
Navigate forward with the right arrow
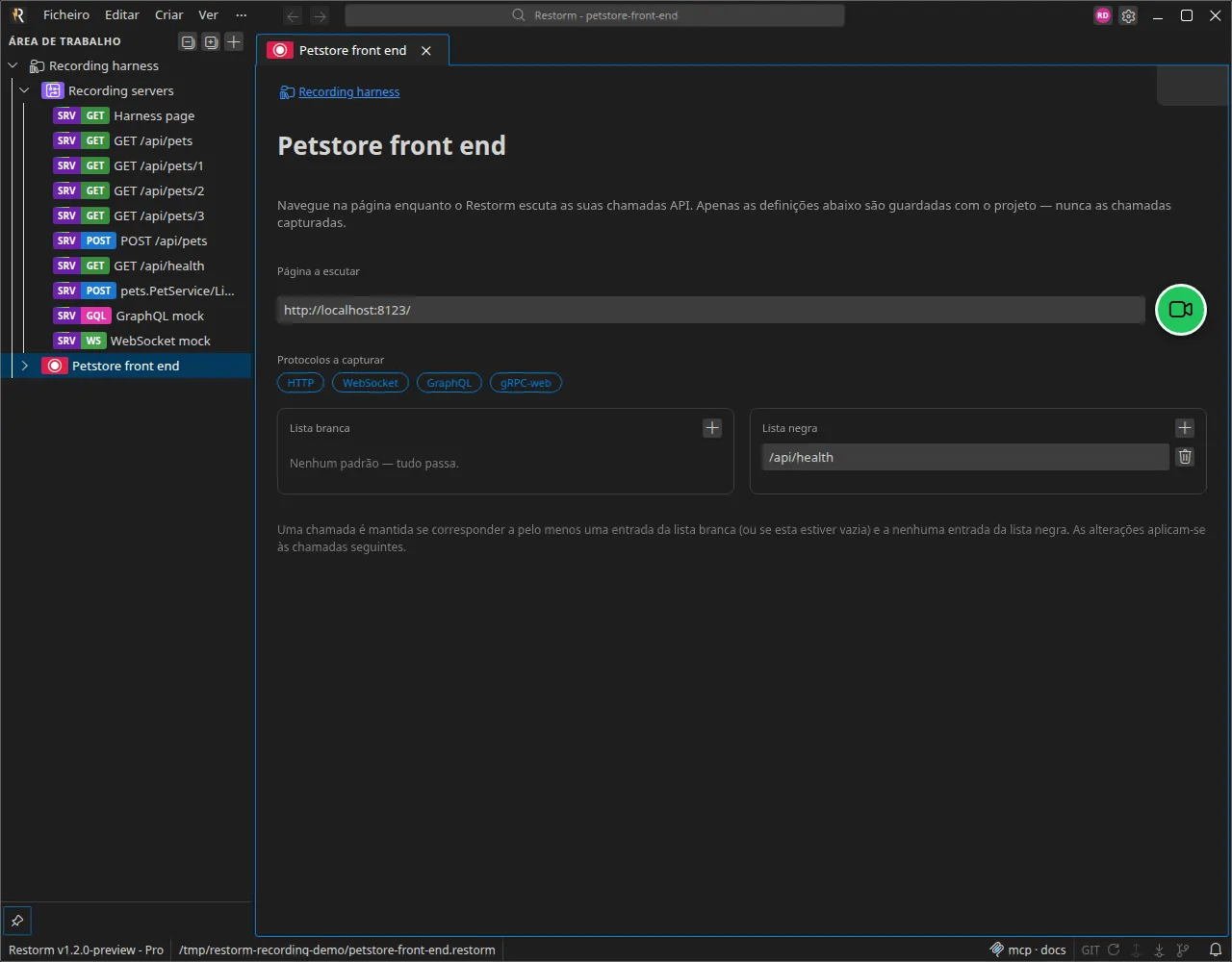click(x=321, y=15)
